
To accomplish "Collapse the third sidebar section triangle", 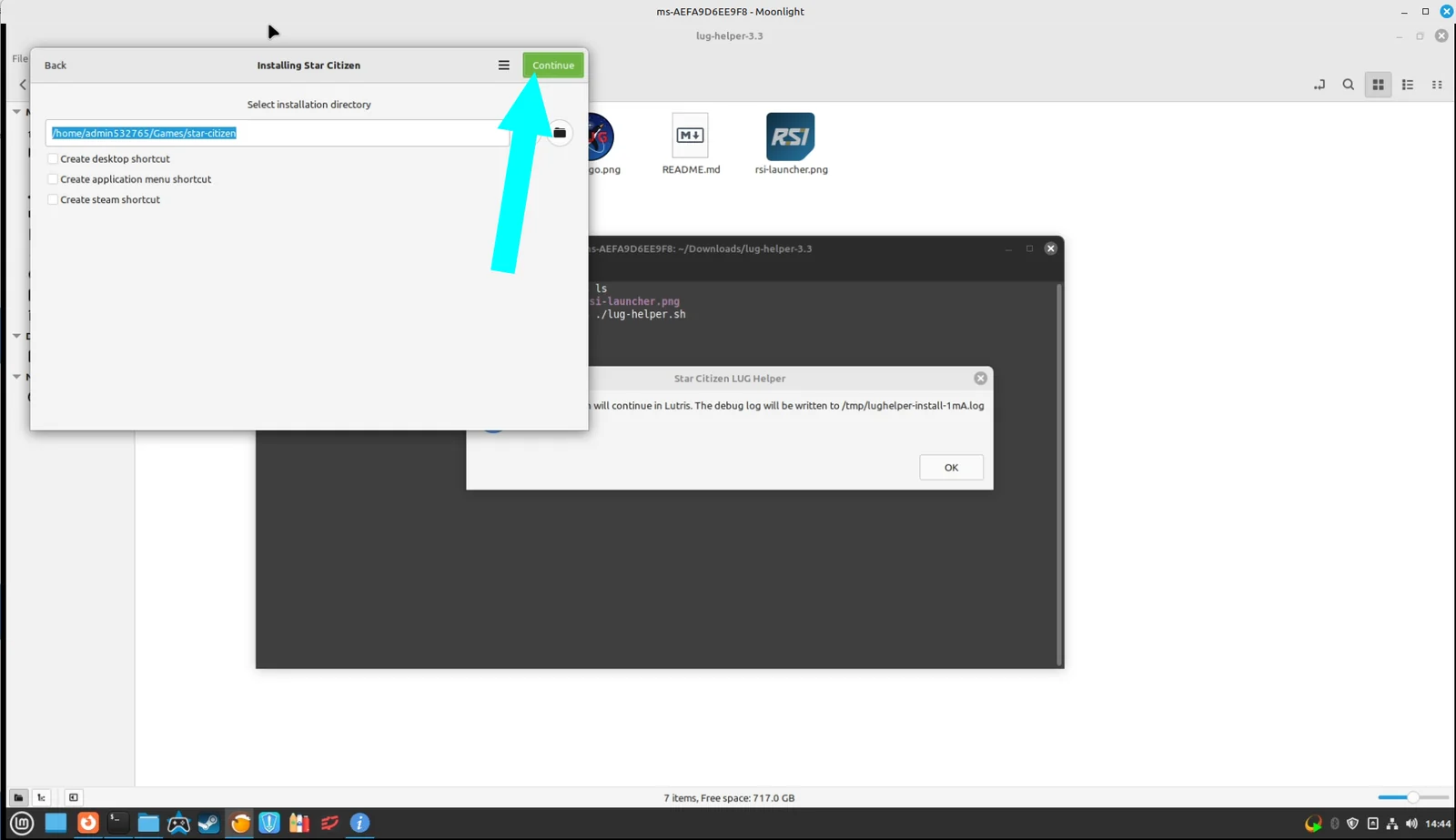I will (x=16, y=377).
